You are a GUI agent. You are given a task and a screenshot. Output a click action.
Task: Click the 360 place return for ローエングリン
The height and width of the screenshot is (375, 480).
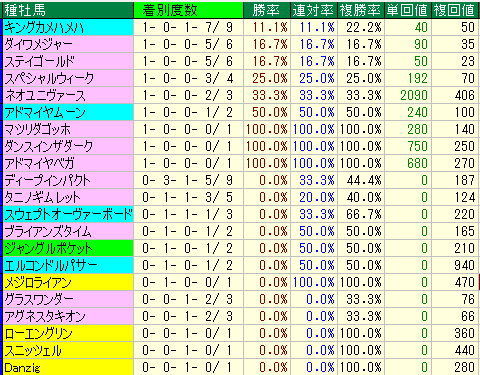pyautogui.click(x=465, y=333)
